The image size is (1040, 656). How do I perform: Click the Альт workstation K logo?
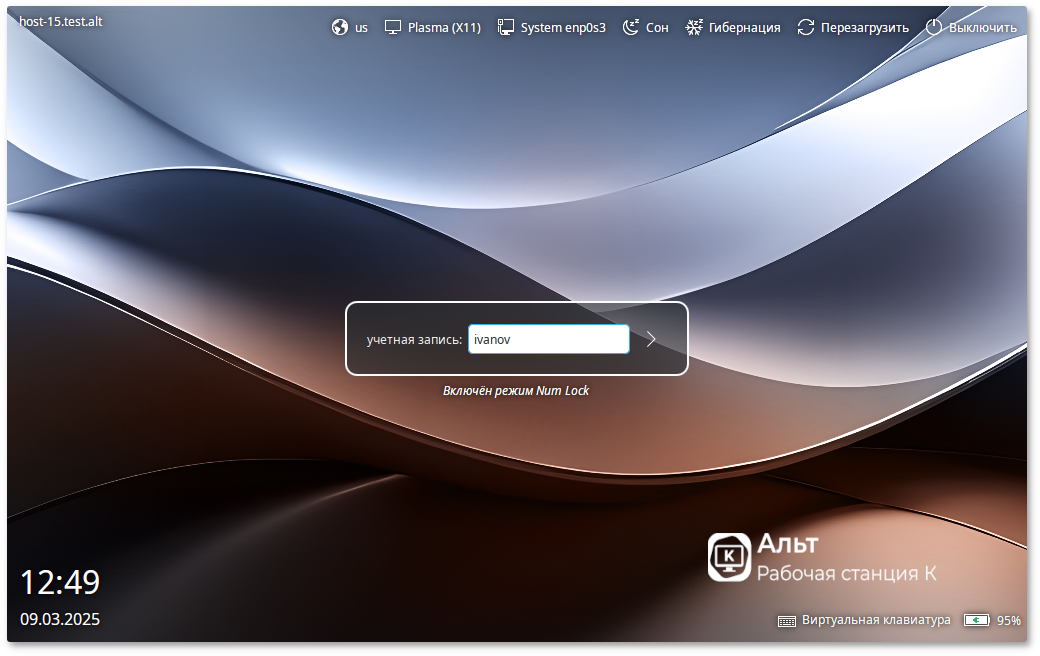tap(729, 557)
